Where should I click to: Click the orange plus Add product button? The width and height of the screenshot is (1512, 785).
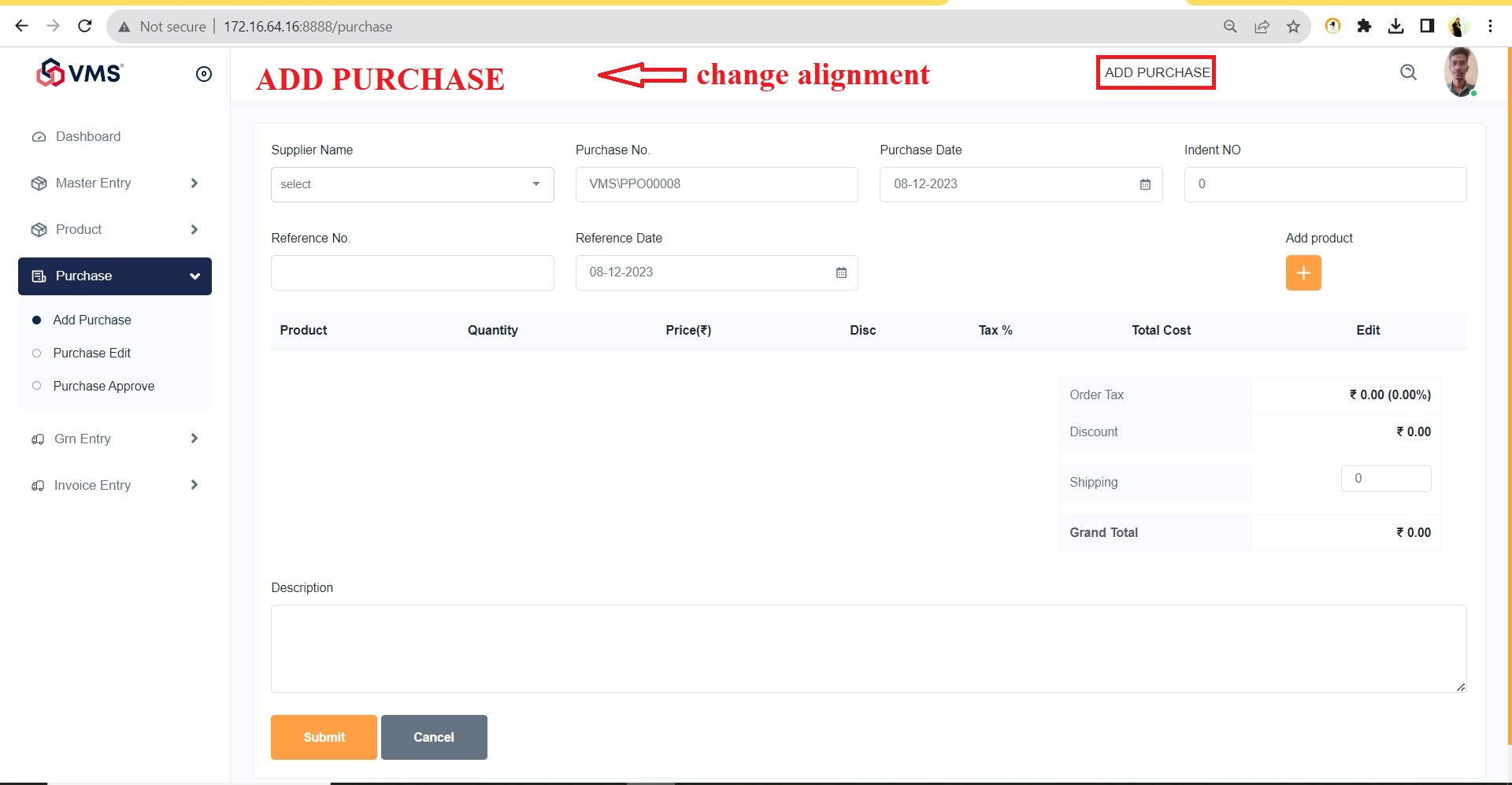tap(1303, 273)
